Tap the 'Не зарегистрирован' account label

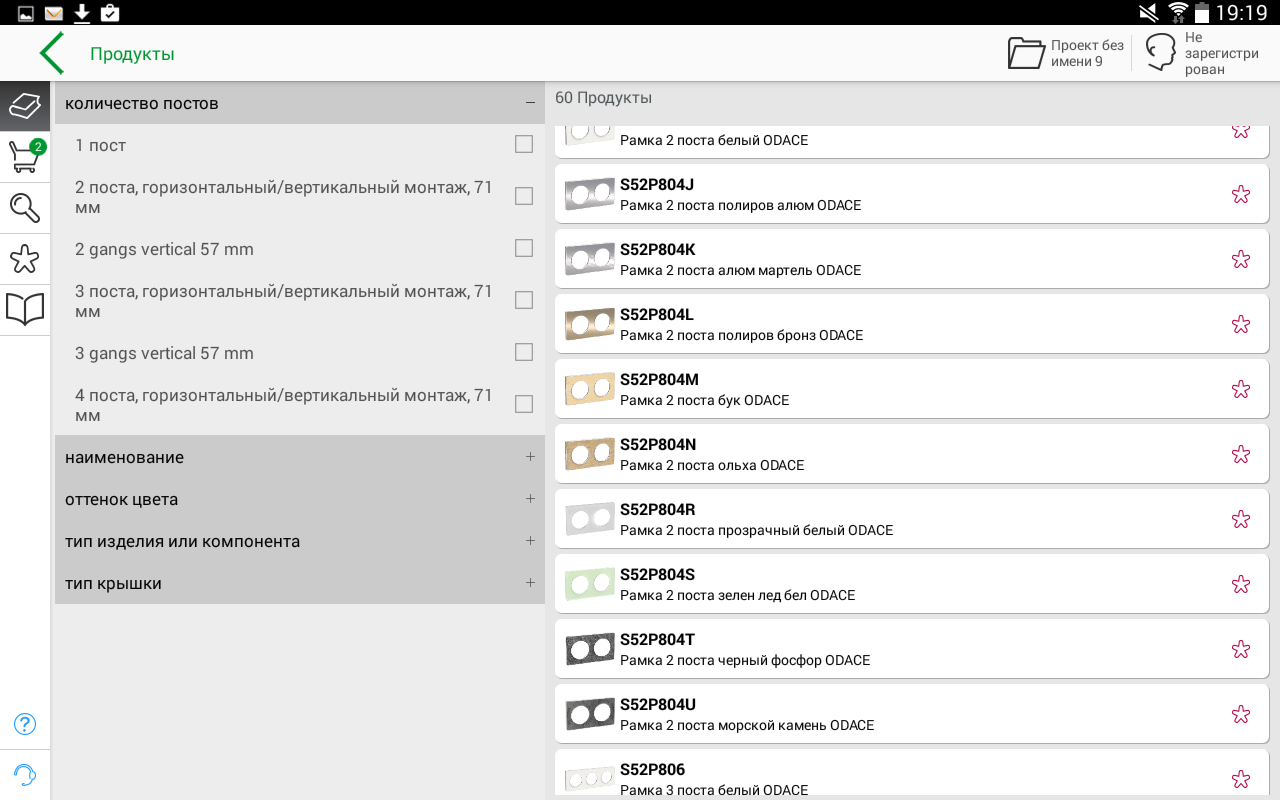[x=1221, y=53]
